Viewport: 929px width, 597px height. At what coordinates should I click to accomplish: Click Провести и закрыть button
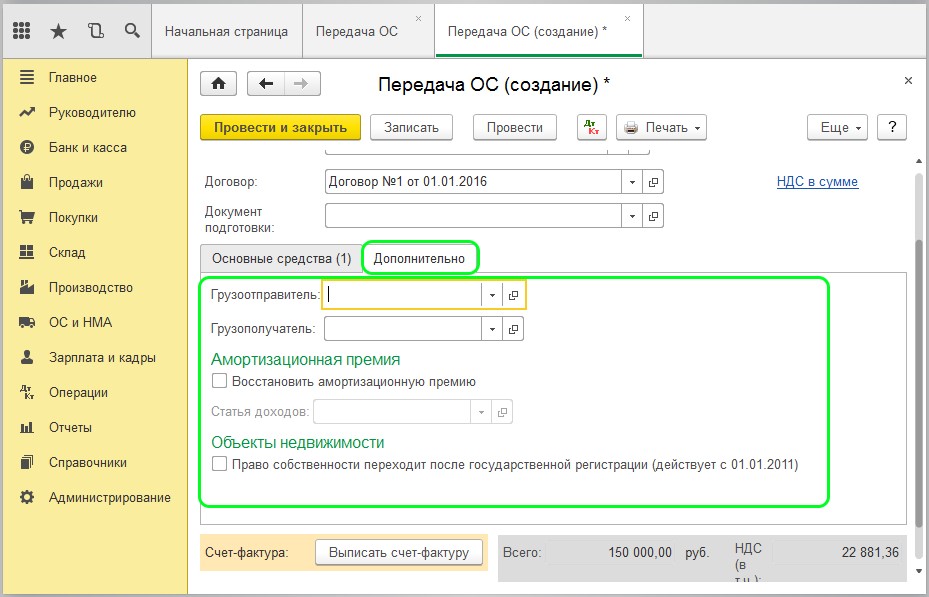(x=280, y=127)
